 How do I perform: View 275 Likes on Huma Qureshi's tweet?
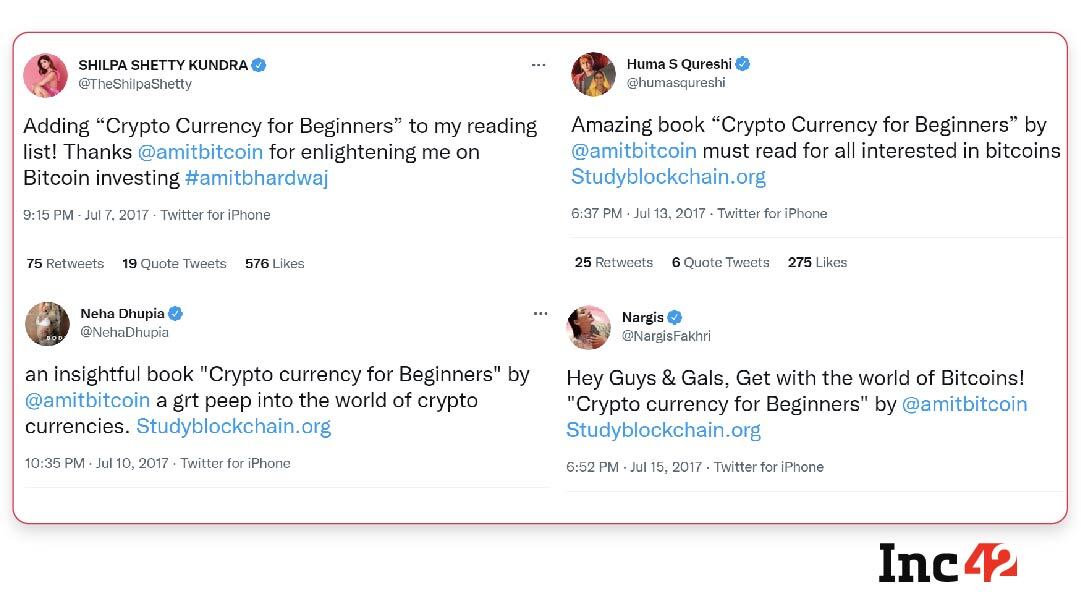coord(817,263)
